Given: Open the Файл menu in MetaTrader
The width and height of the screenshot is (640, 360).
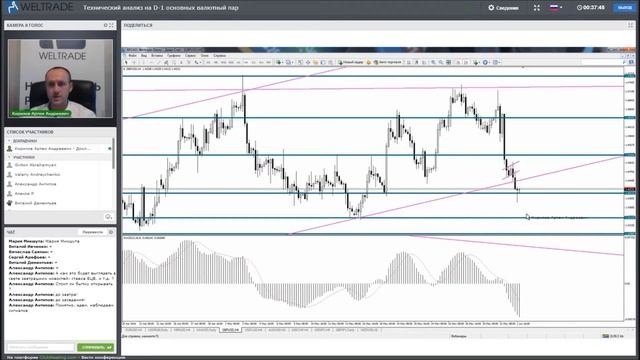Looking at the screenshot, I should click(132, 56).
